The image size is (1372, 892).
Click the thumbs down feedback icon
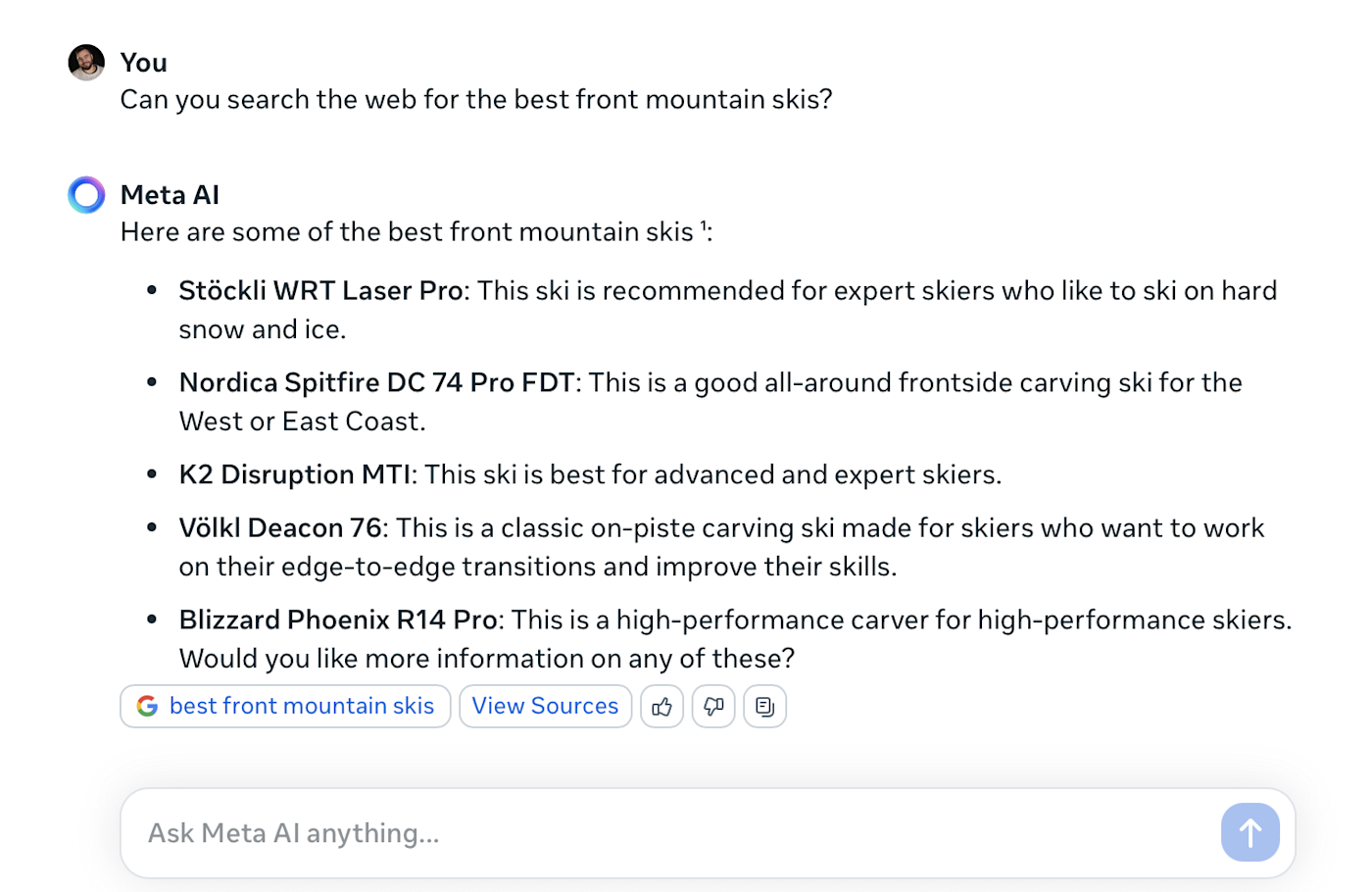pyautogui.click(x=713, y=706)
